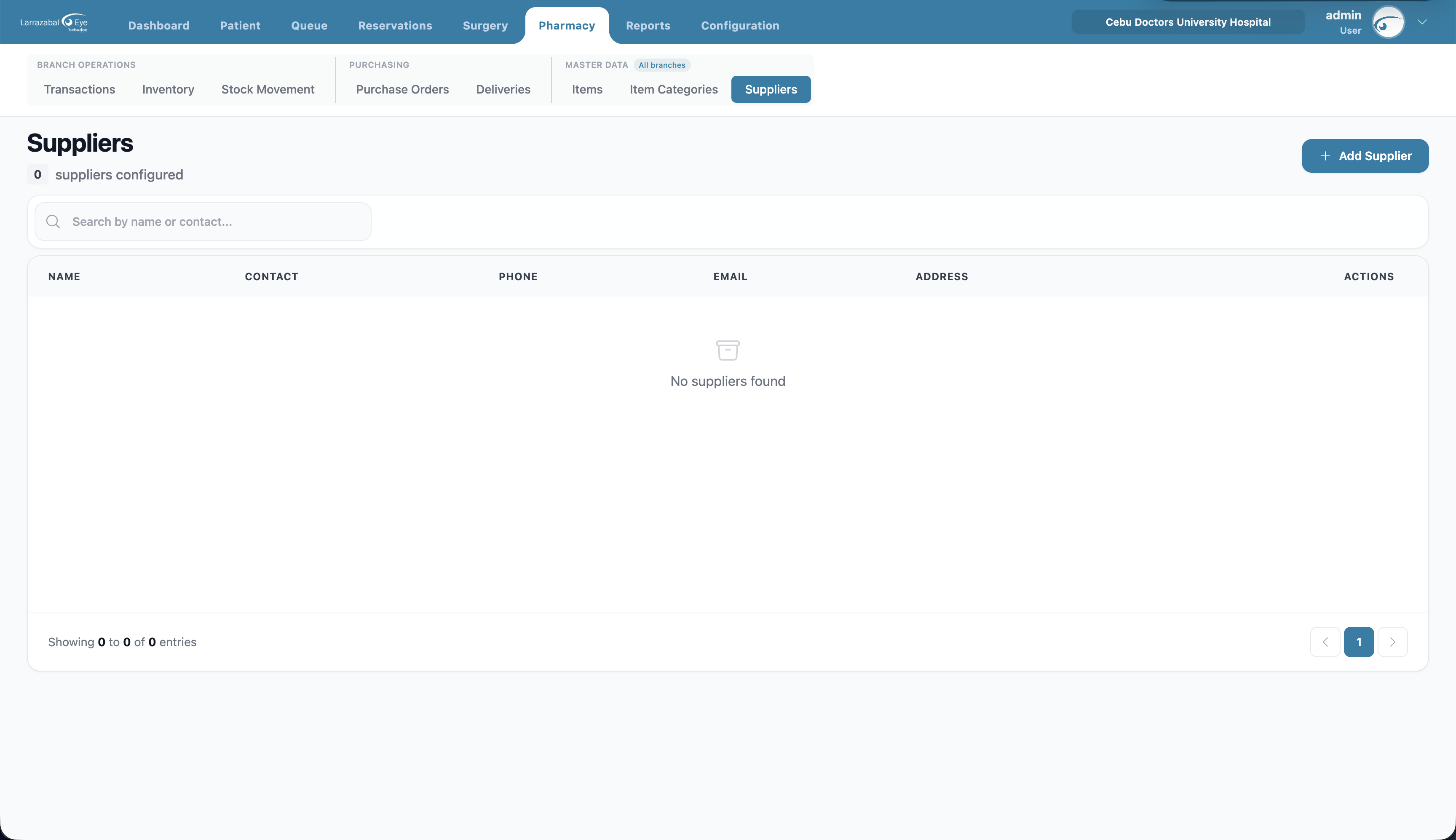Click the PHONE column header

518,276
